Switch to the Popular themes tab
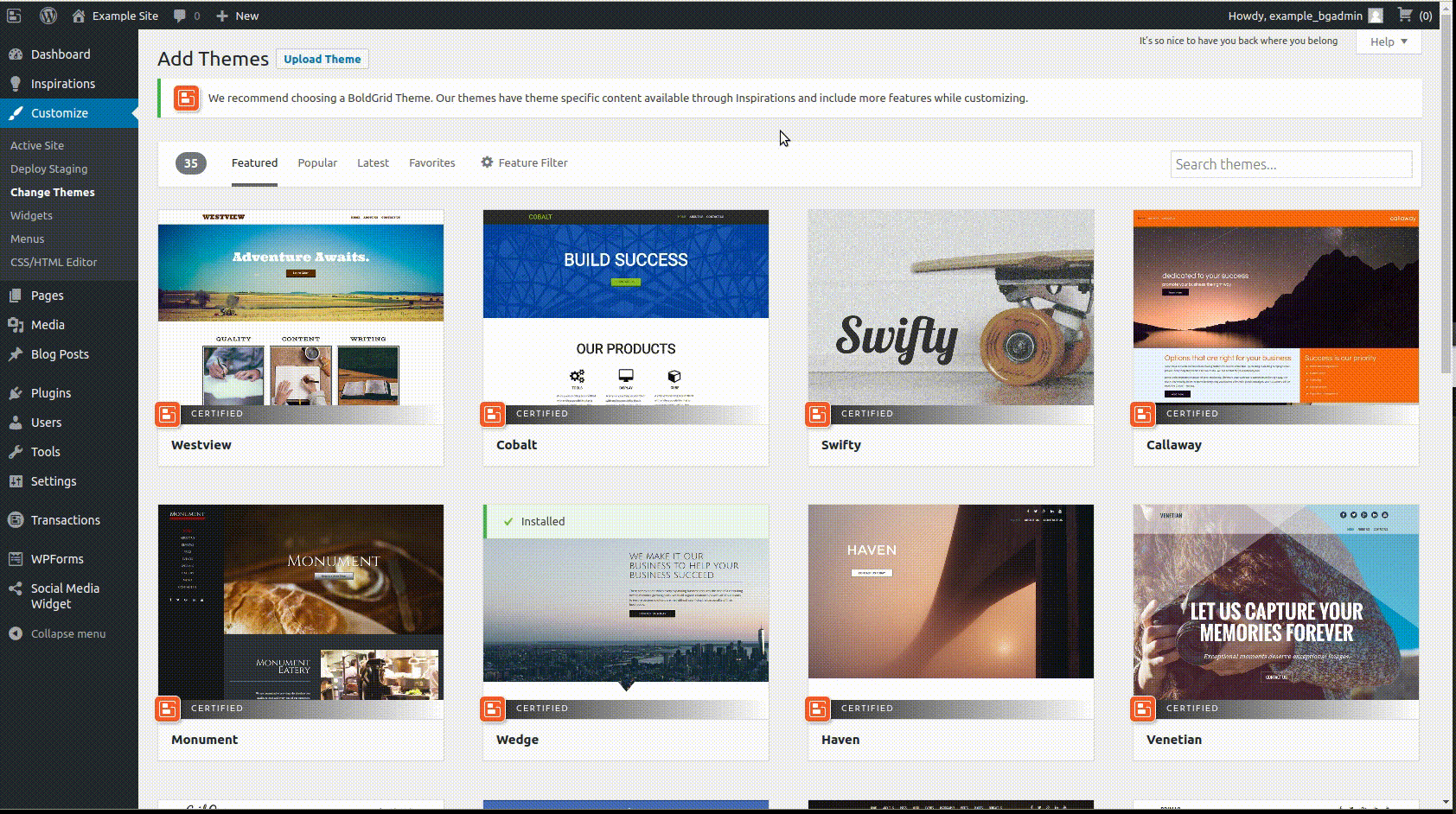 [317, 162]
